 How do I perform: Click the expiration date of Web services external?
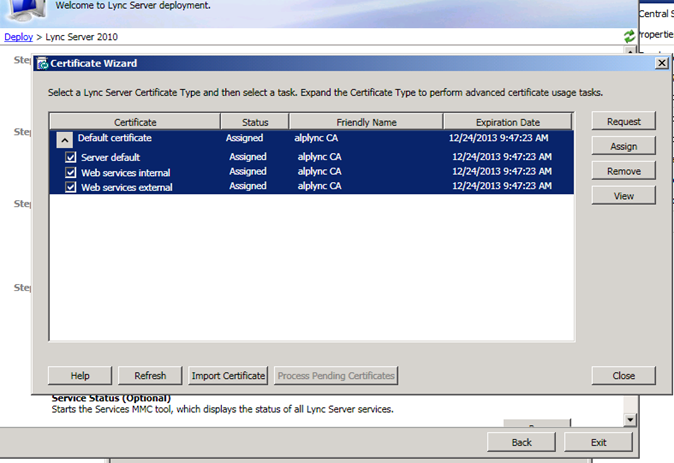[x=502, y=186]
